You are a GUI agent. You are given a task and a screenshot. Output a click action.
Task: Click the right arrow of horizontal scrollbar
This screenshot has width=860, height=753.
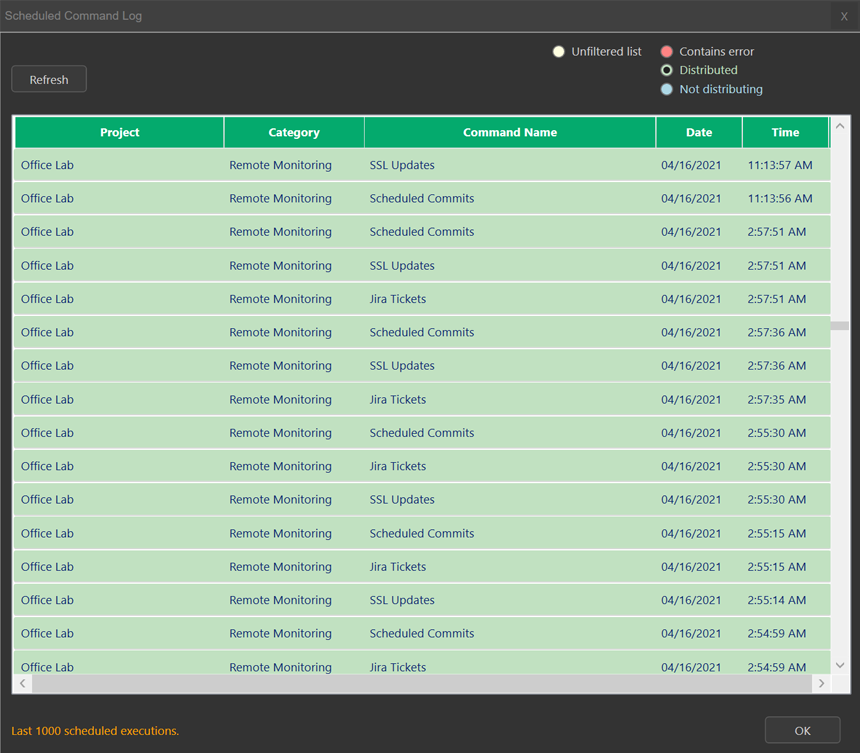[x=821, y=683]
